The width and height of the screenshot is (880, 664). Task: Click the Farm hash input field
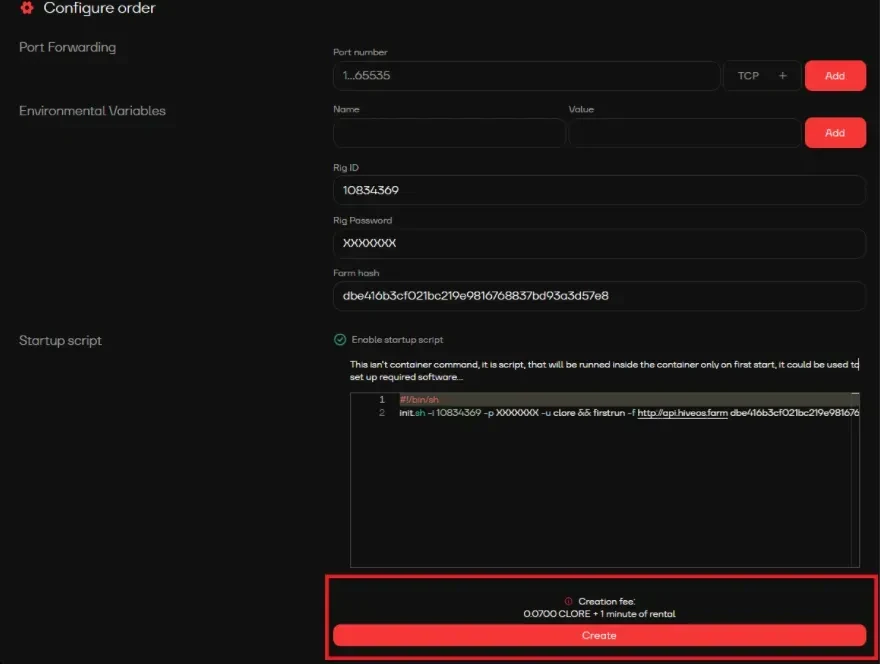(x=599, y=296)
